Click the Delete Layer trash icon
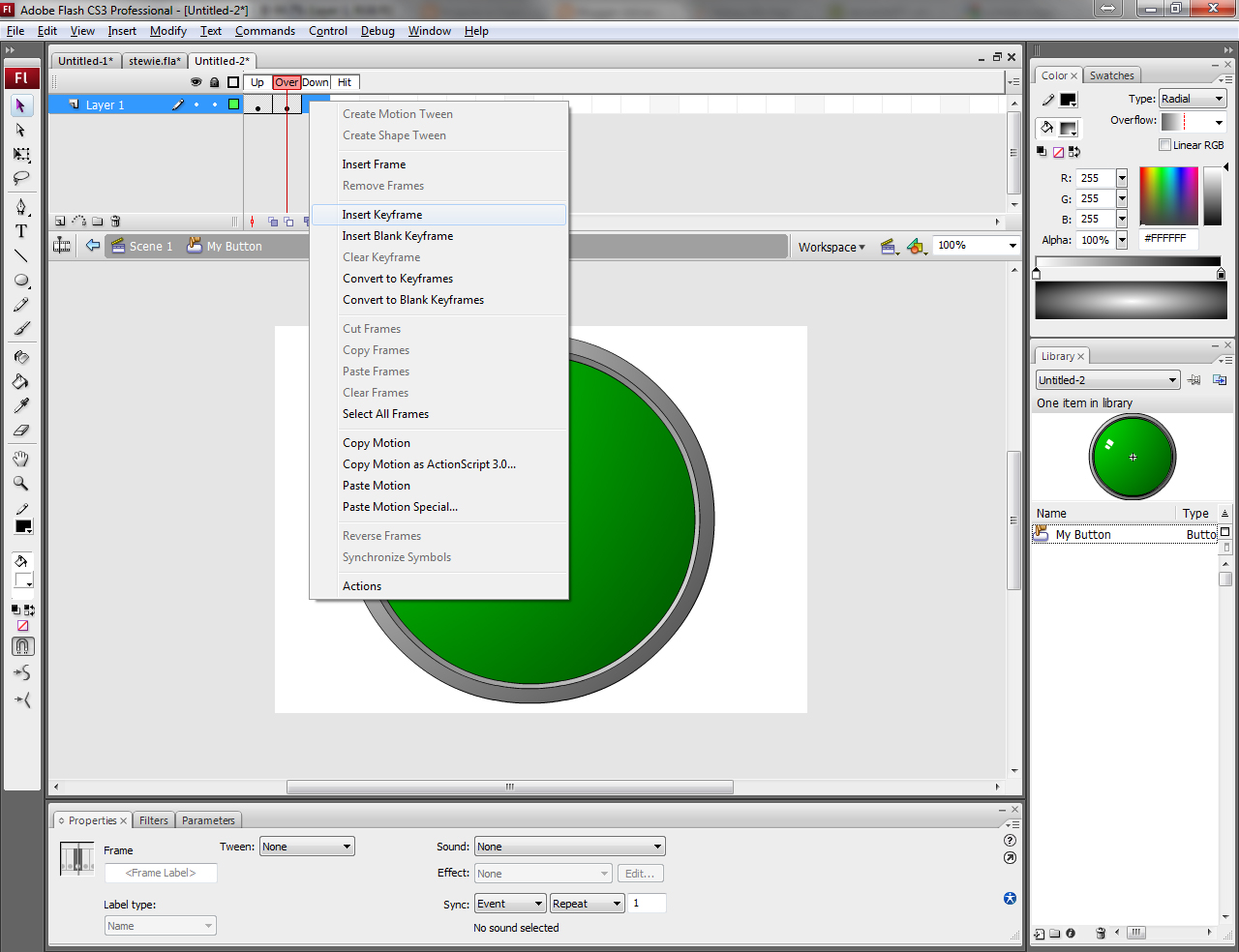This screenshot has height=952, width=1239. point(115,222)
